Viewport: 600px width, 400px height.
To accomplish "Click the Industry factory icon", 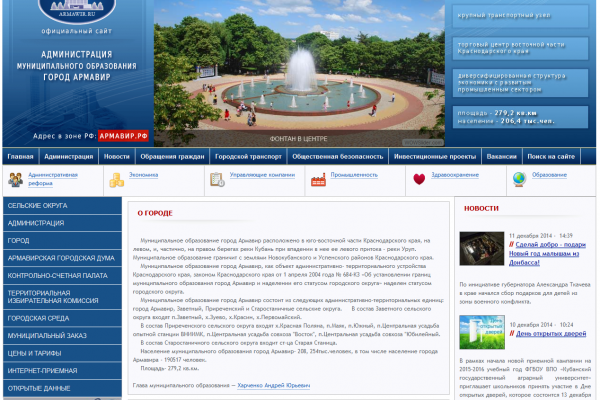I will pos(318,180).
